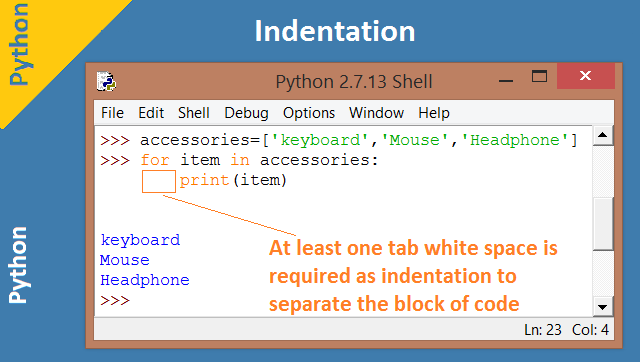
Task: Open the Help menu
Action: pyautogui.click(x=434, y=113)
